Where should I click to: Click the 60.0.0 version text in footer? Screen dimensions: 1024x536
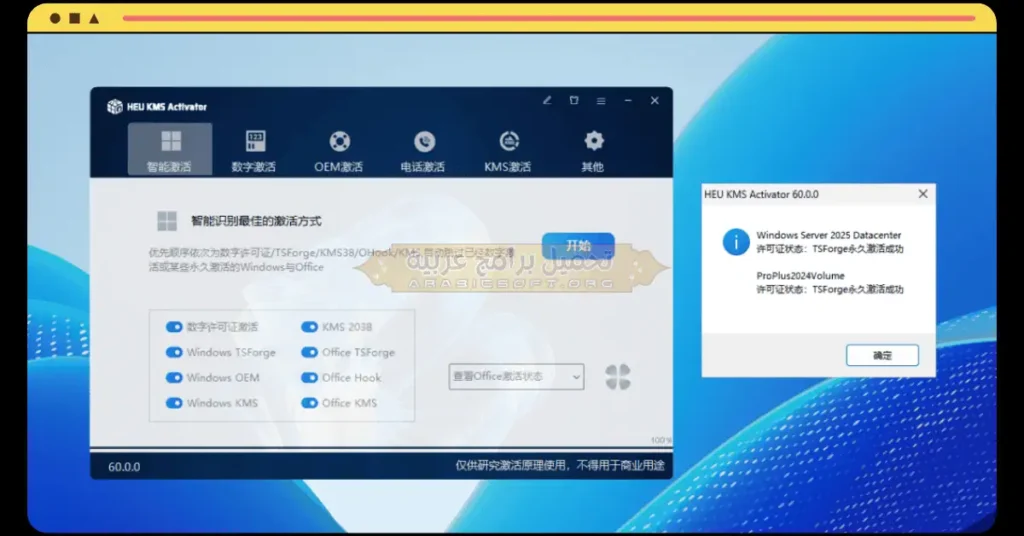(124, 467)
